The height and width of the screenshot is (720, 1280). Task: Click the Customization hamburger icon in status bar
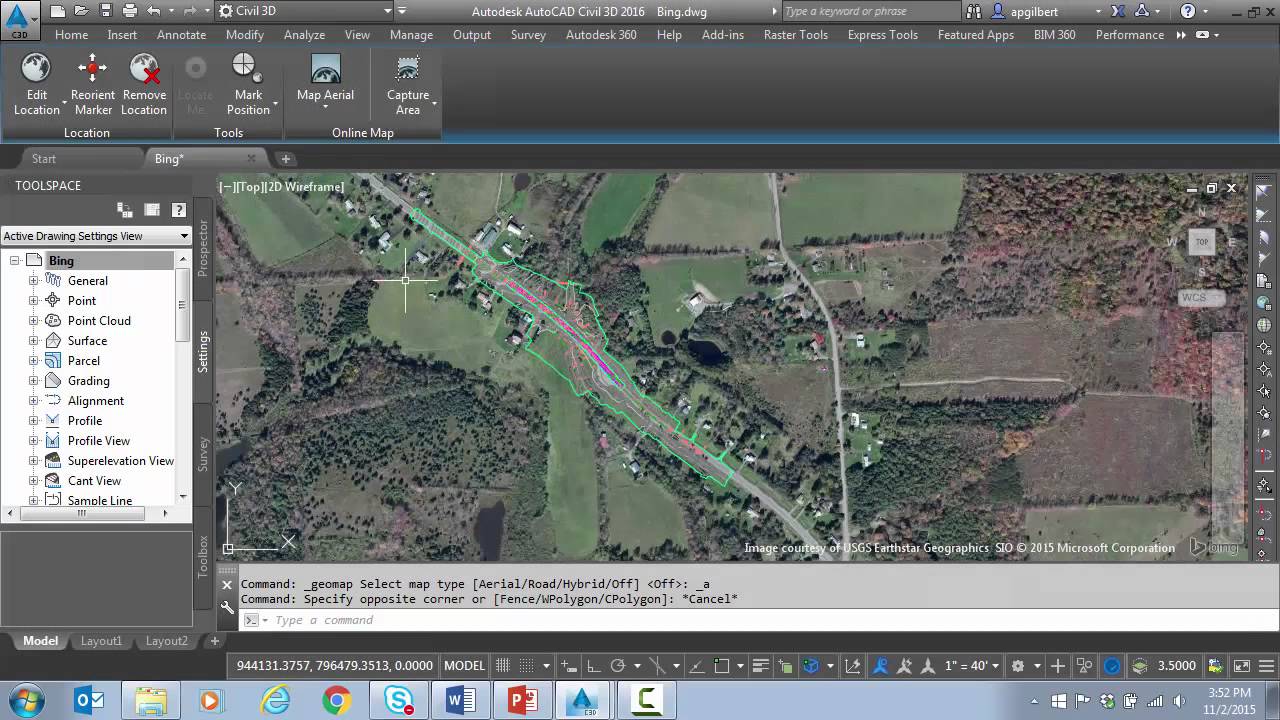point(1266,665)
